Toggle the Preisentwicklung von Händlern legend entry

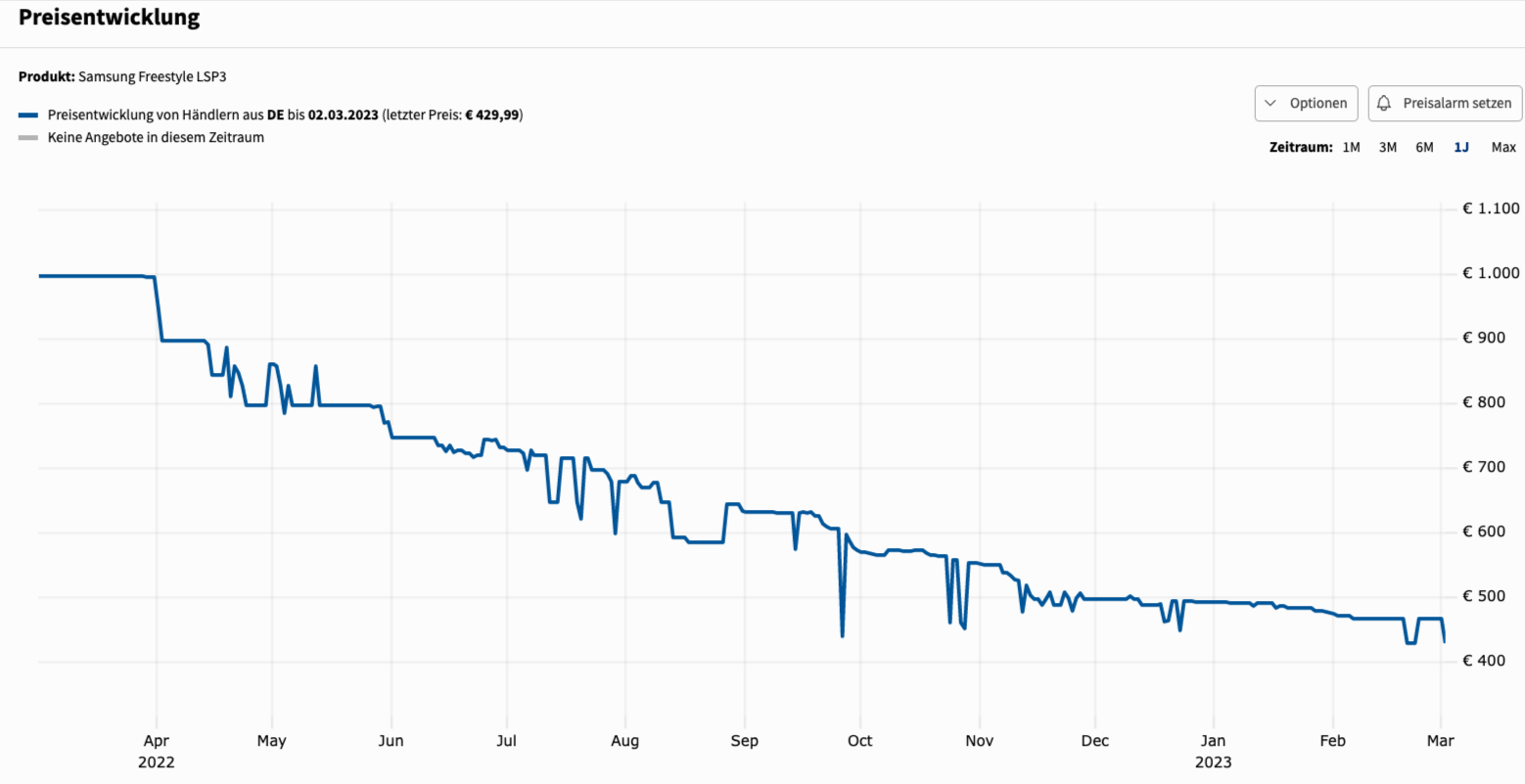point(284,115)
